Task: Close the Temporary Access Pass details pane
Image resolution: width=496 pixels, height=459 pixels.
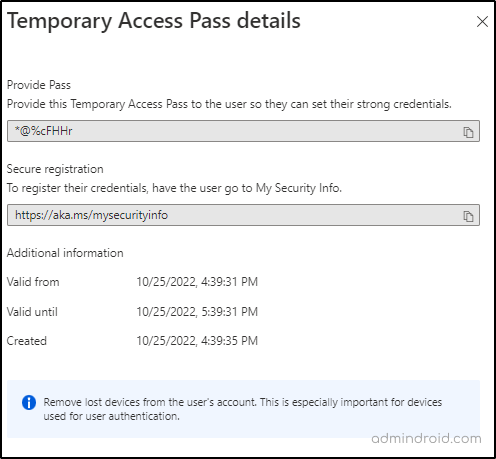Action: (x=482, y=22)
